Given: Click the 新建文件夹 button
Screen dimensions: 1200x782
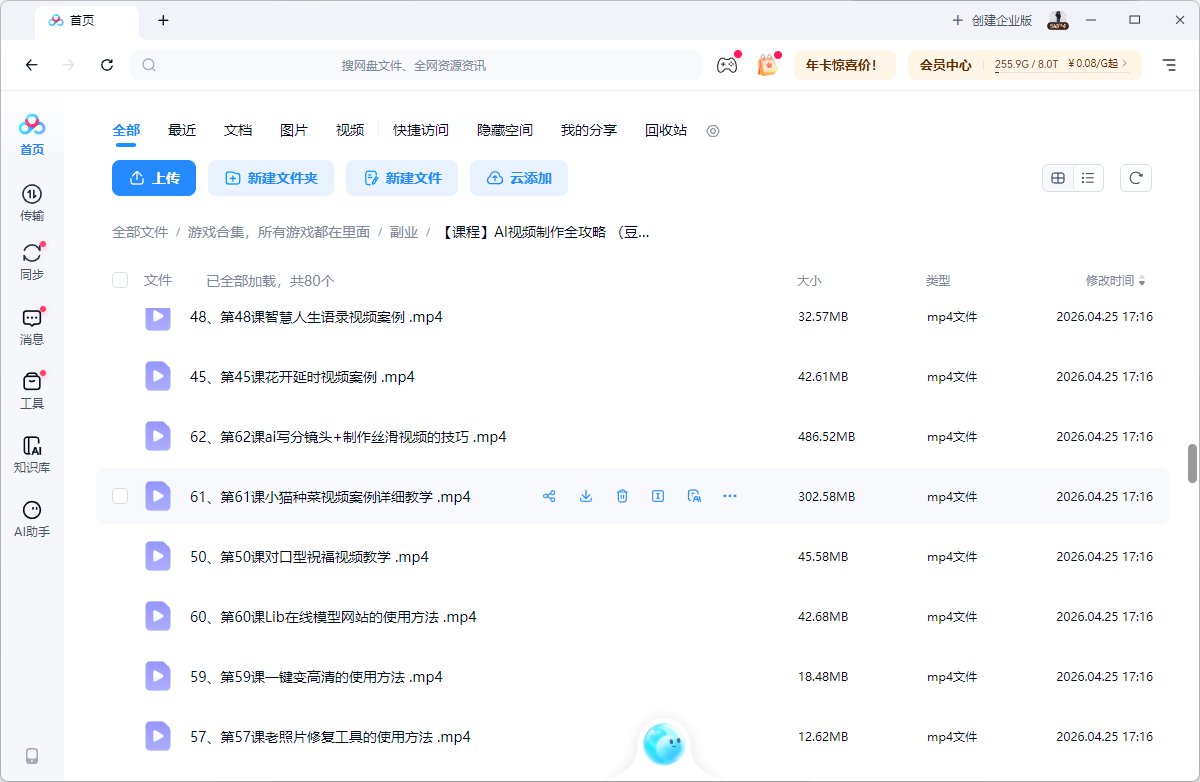Looking at the screenshot, I should click(271, 178).
